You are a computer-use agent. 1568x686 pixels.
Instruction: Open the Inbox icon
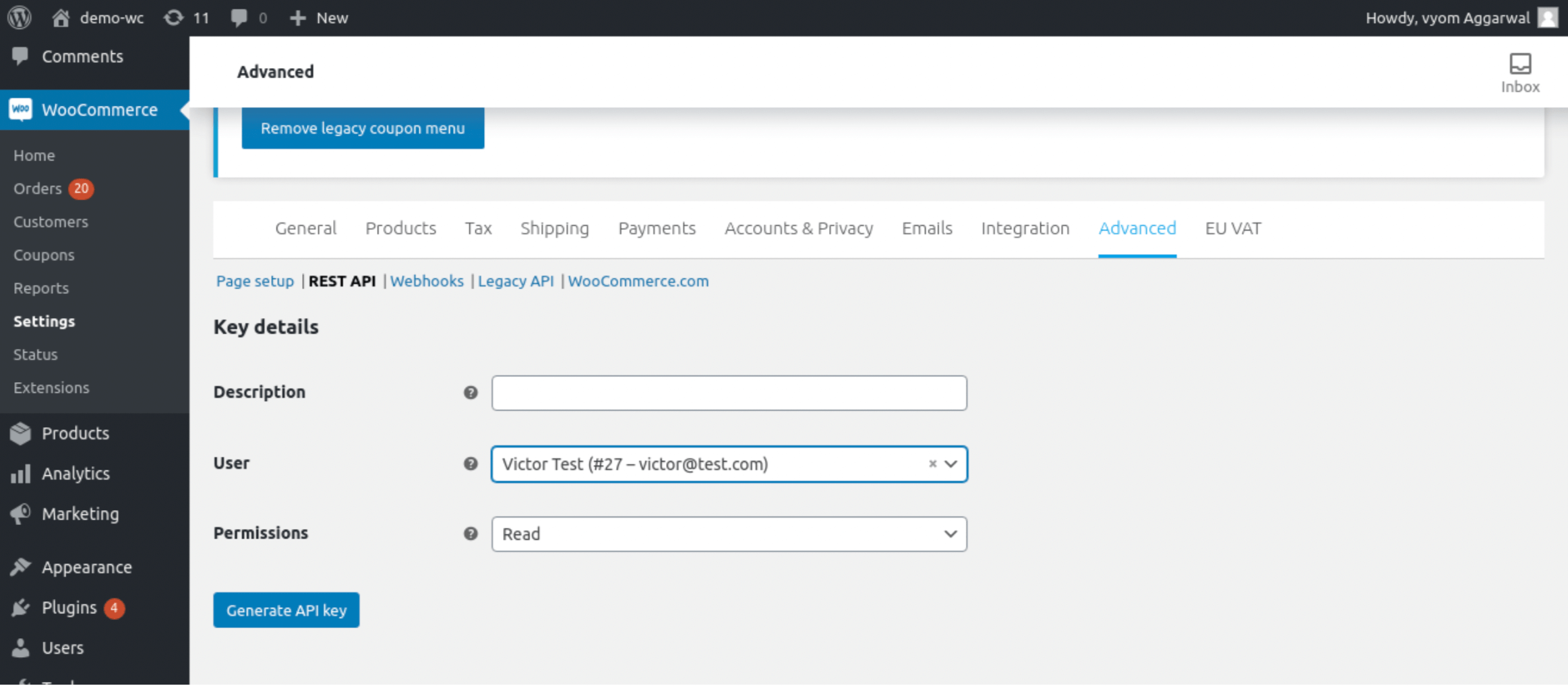tap(1519, 72)
